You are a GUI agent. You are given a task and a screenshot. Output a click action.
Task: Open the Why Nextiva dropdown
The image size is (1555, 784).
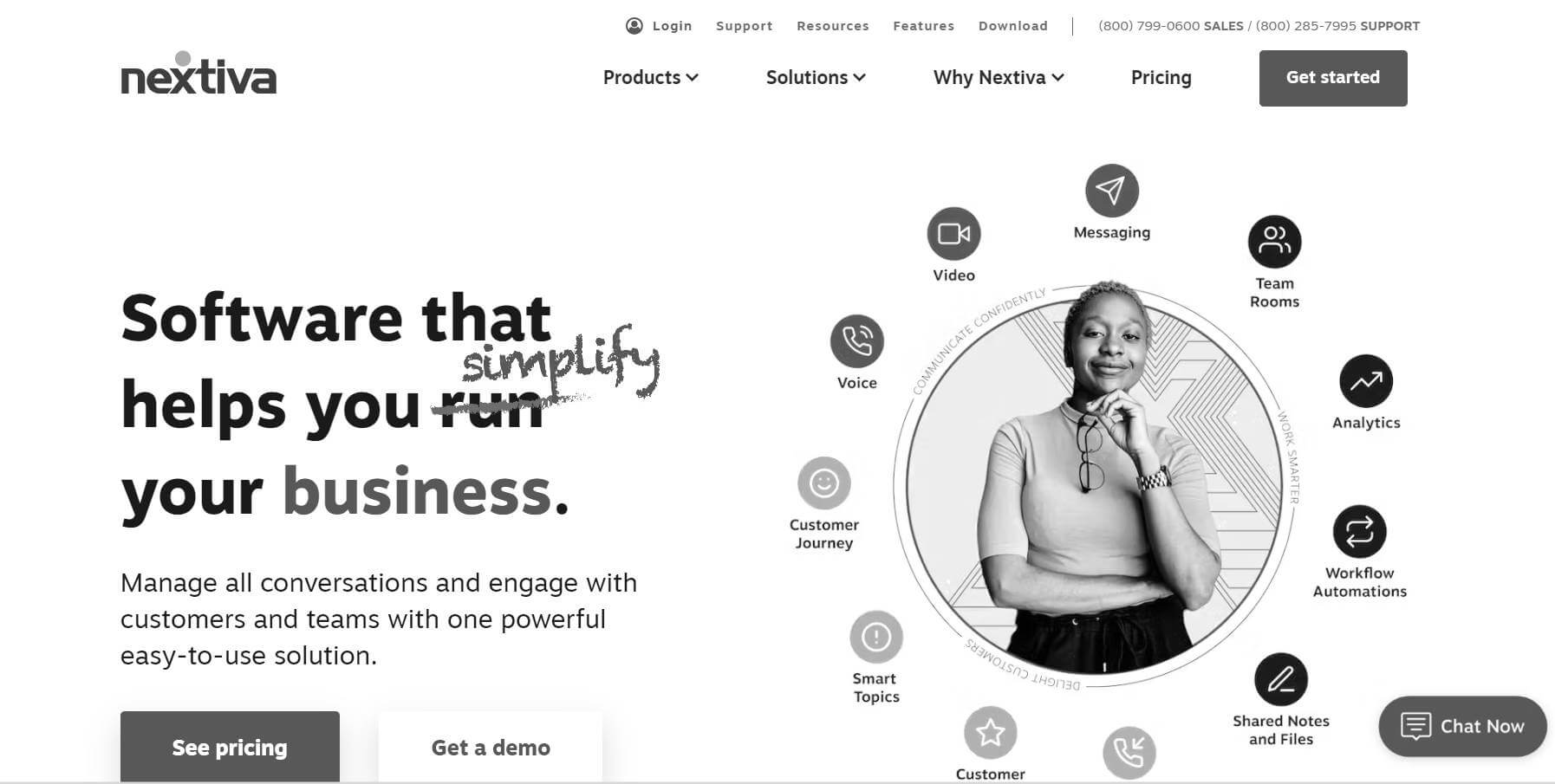[x=999, y=78]
